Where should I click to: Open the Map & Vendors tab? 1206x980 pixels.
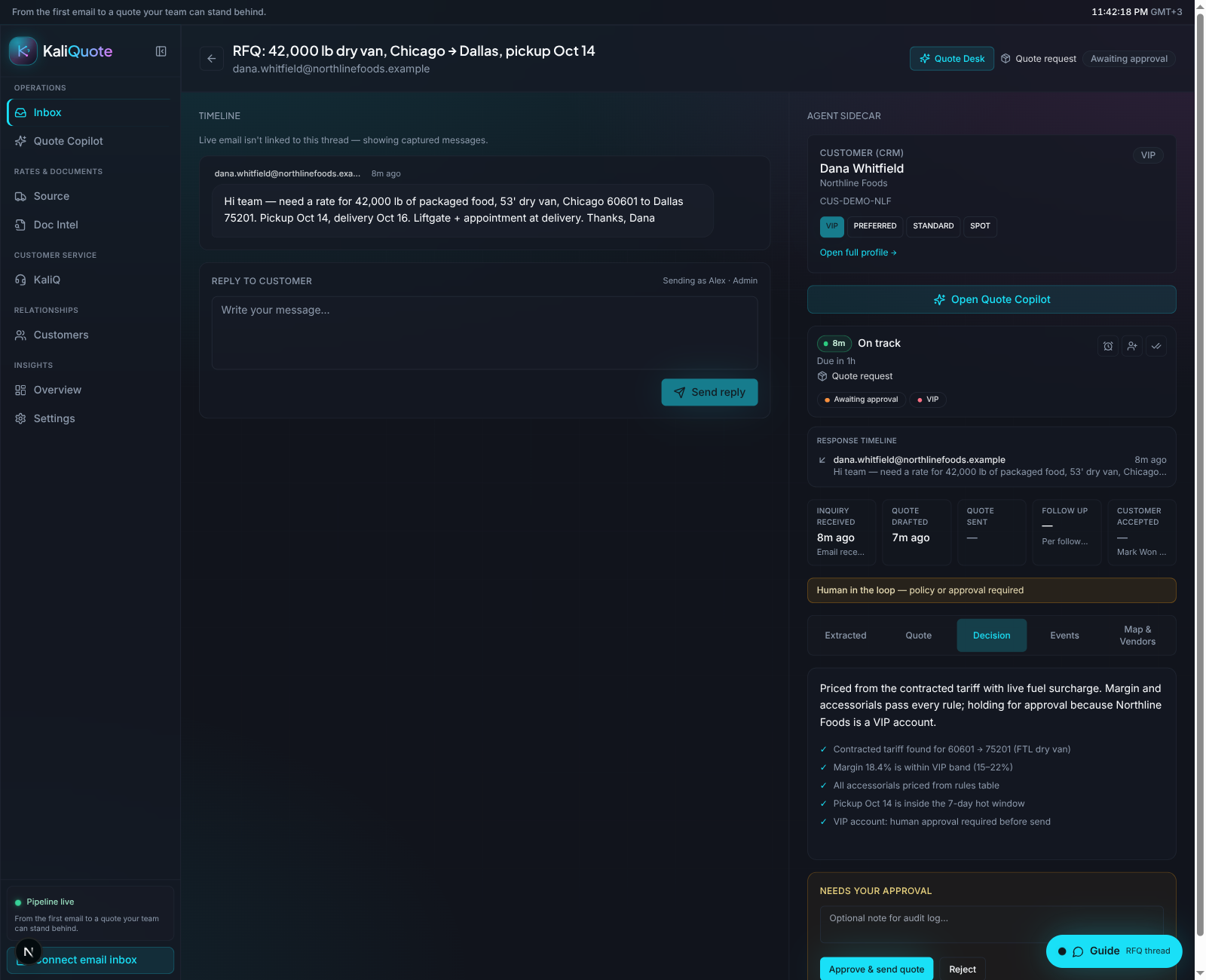[x=1137, y=635]
